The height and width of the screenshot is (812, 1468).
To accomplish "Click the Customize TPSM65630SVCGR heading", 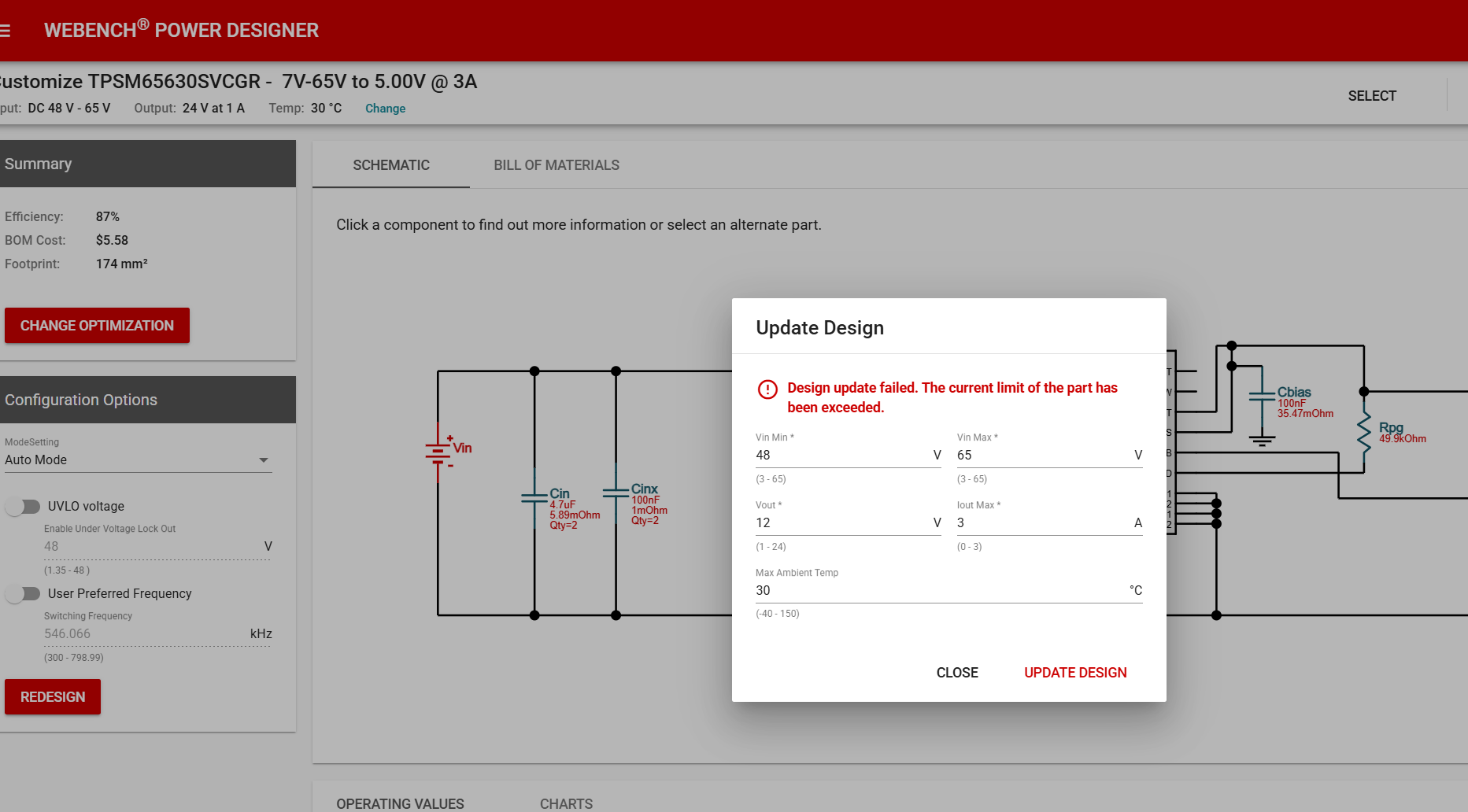I will pos(239,82).
